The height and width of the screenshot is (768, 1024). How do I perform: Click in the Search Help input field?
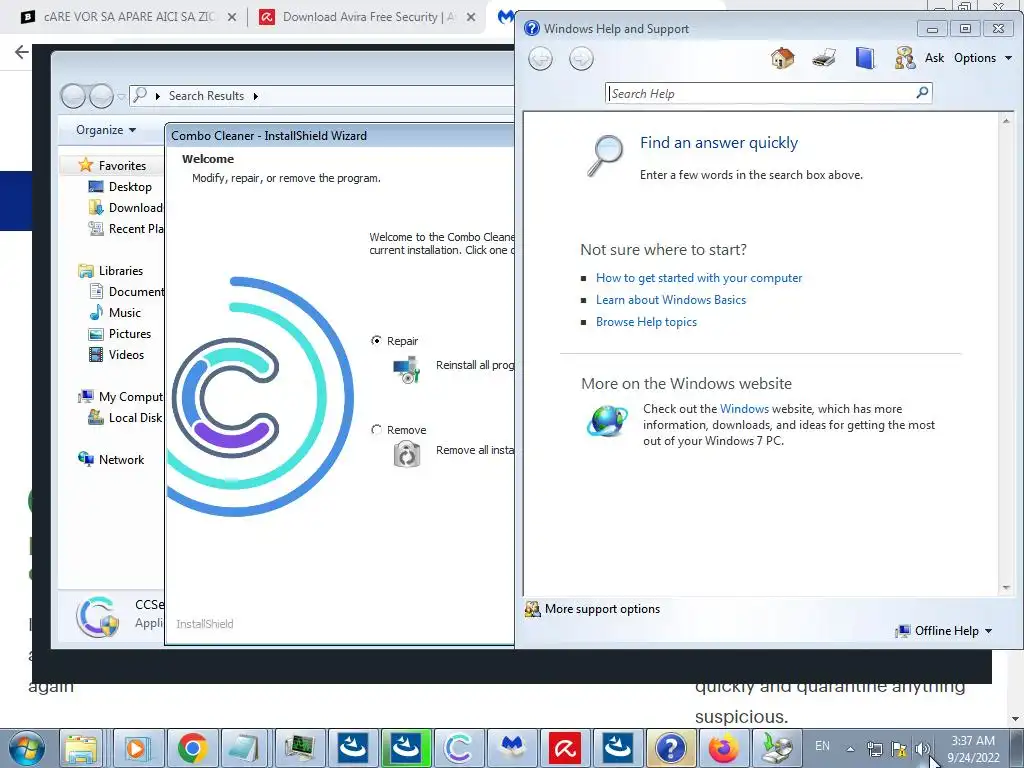760,93
